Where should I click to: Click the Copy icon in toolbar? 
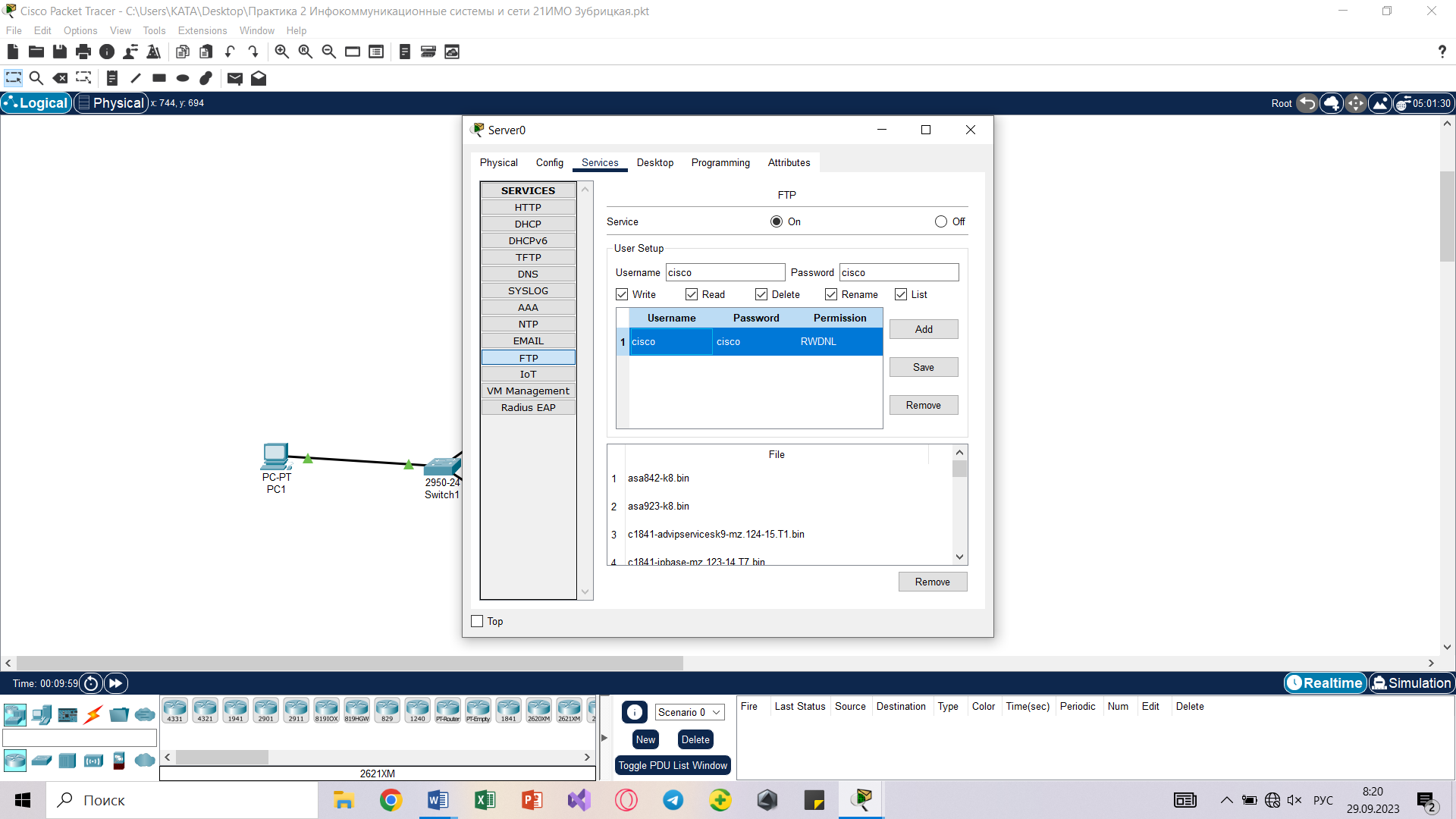coord(183,52)
